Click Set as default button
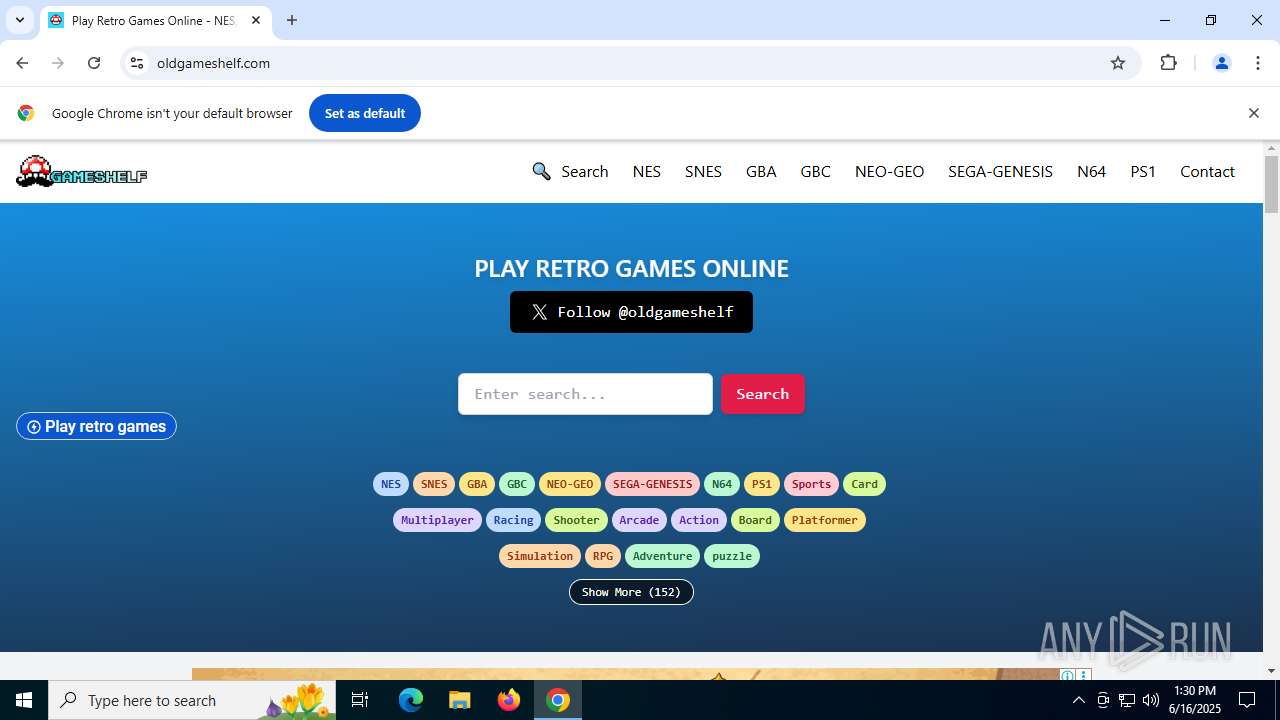Screen dimensions: 1280x720 [x=365, y=113]
